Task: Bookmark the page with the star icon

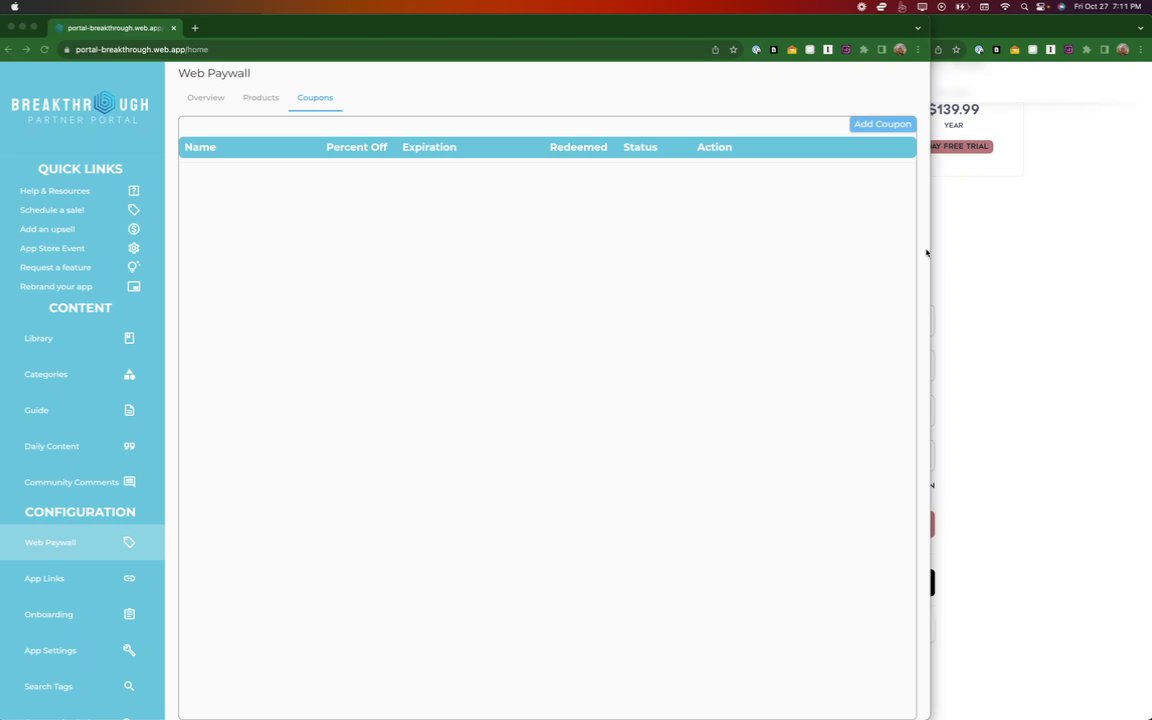Action: click(x=733, y=50)
